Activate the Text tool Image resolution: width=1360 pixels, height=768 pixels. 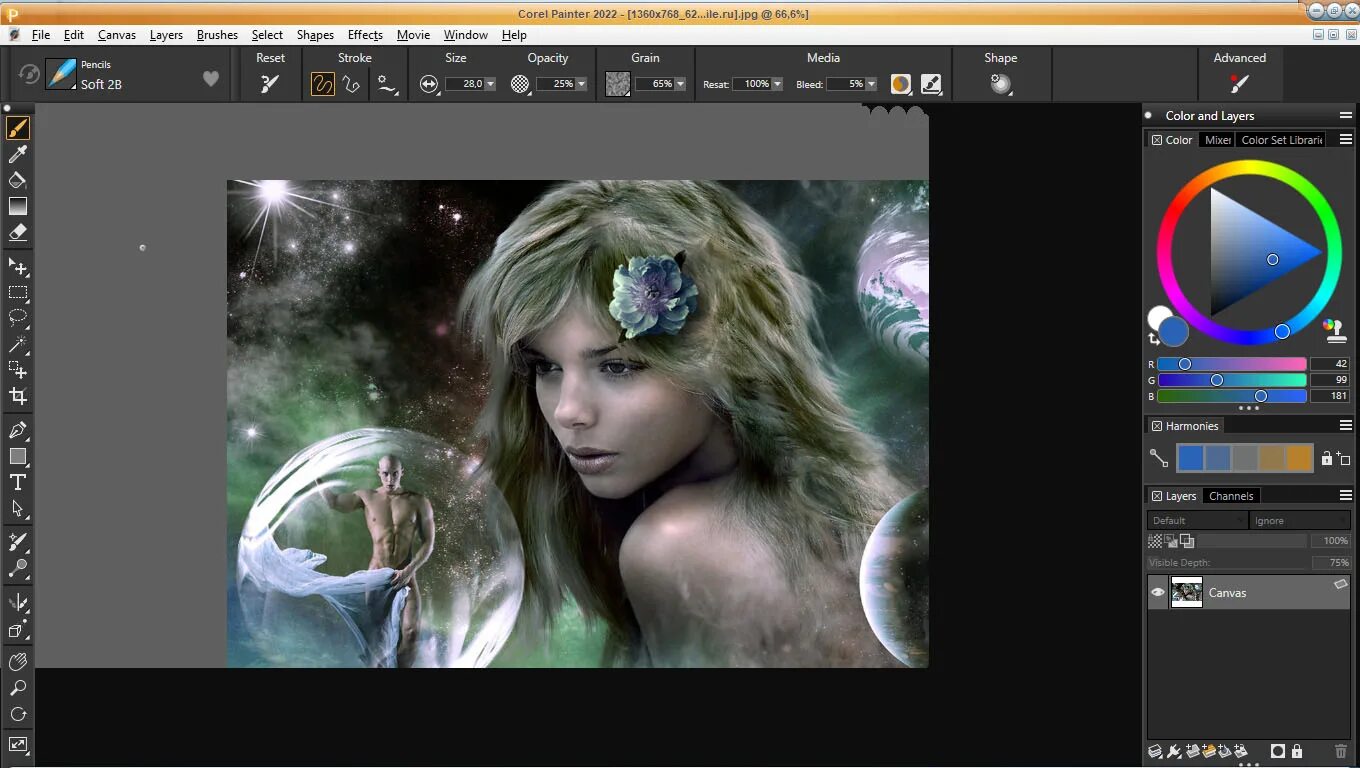[x=18, y=482]
